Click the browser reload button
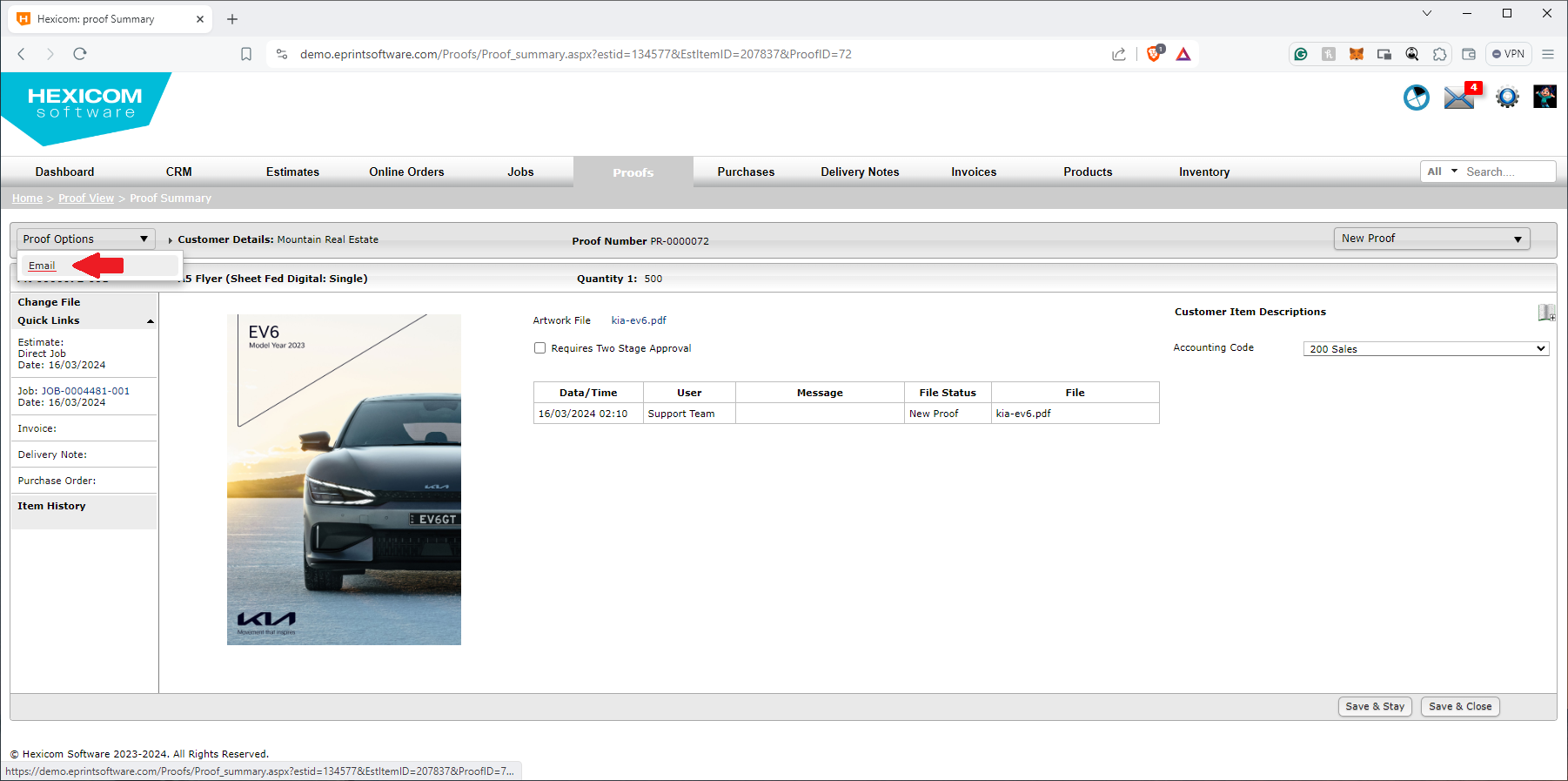Screen dimensions: 1568x781 tap(80, 54)
